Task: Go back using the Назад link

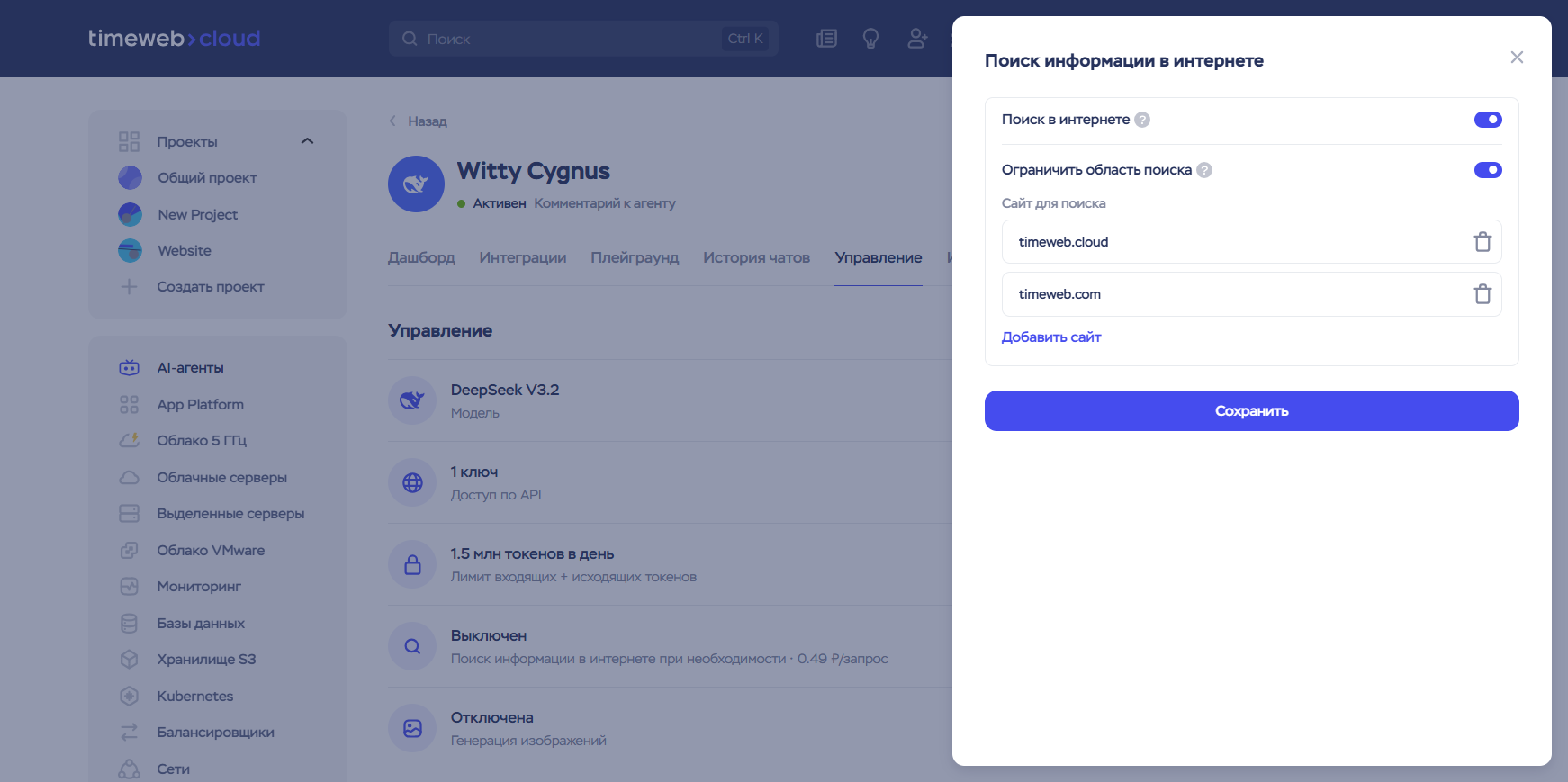Action: click(418, 121)
